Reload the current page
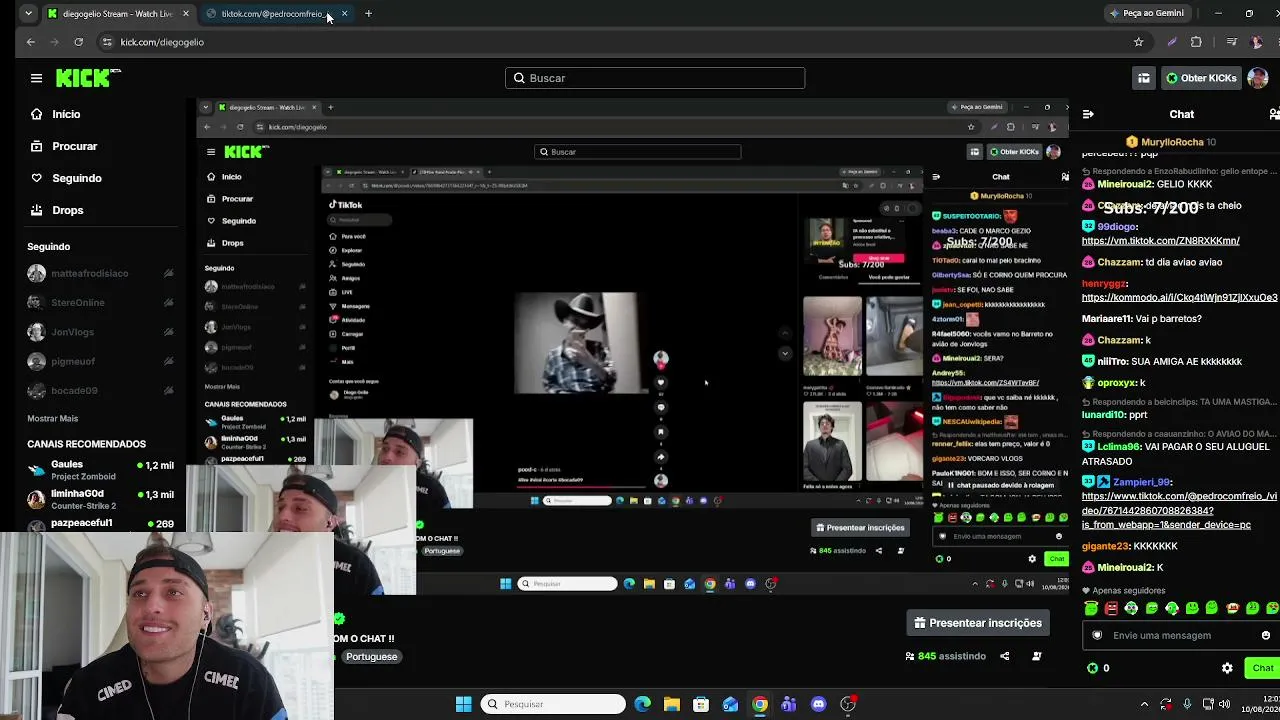1280x720 pixels. pos(80,42)
